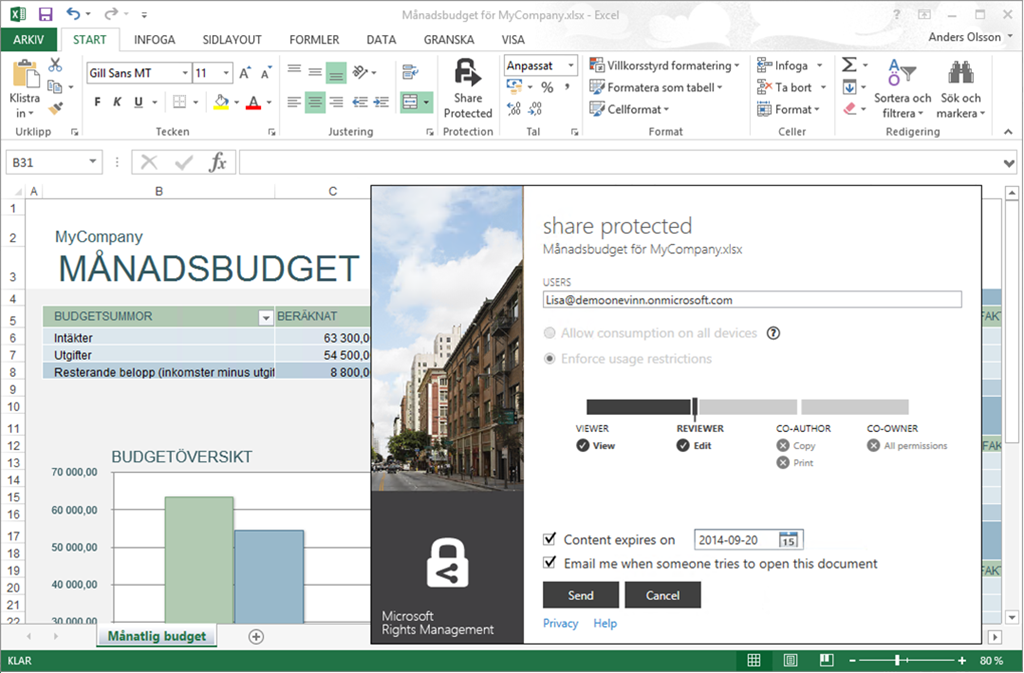Image resolution: width=1024 pixels, height=673 pixels.
Task: Toggle Email me when someone opens checkbox
Action: pyautogui.click(x=549, y=563)
